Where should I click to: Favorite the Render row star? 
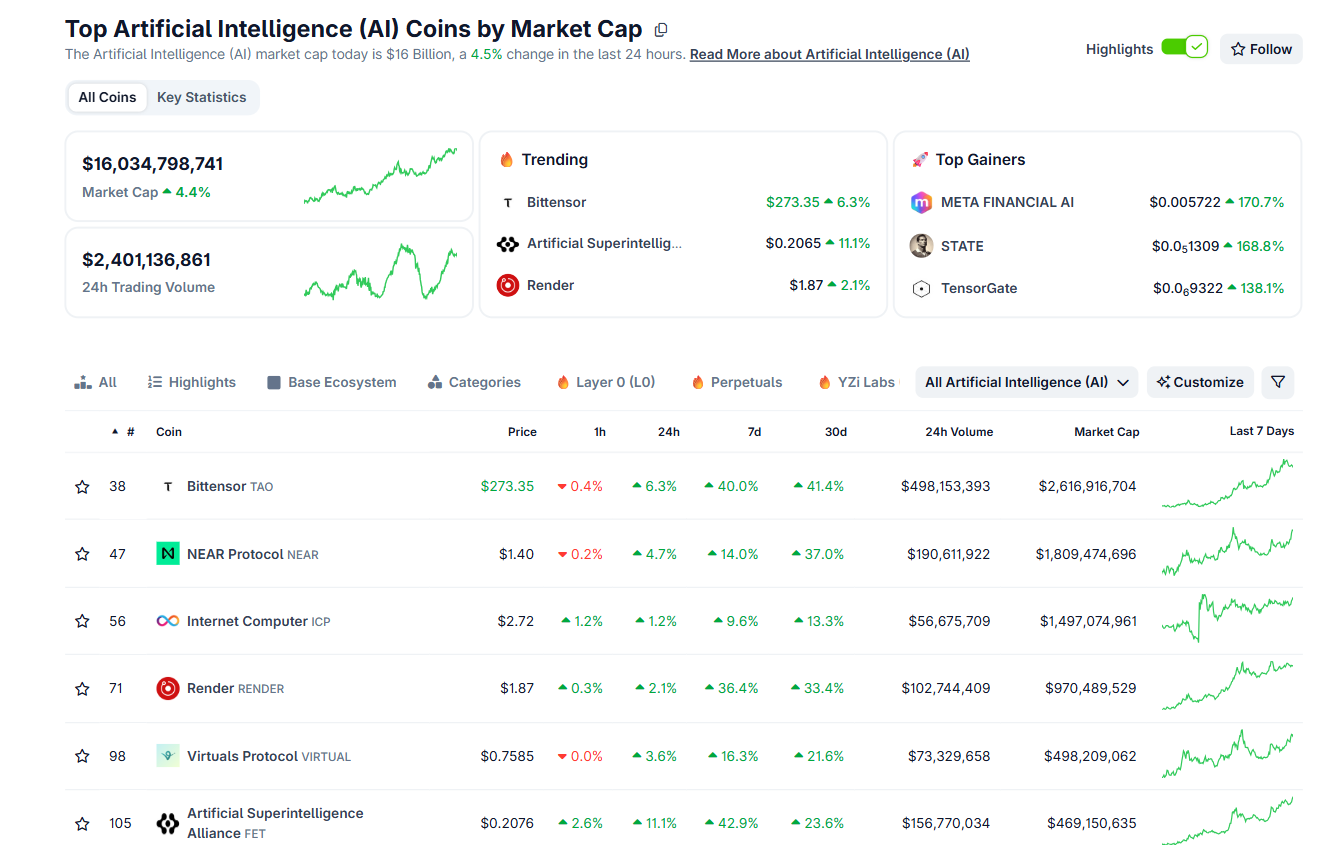[82, 688]
